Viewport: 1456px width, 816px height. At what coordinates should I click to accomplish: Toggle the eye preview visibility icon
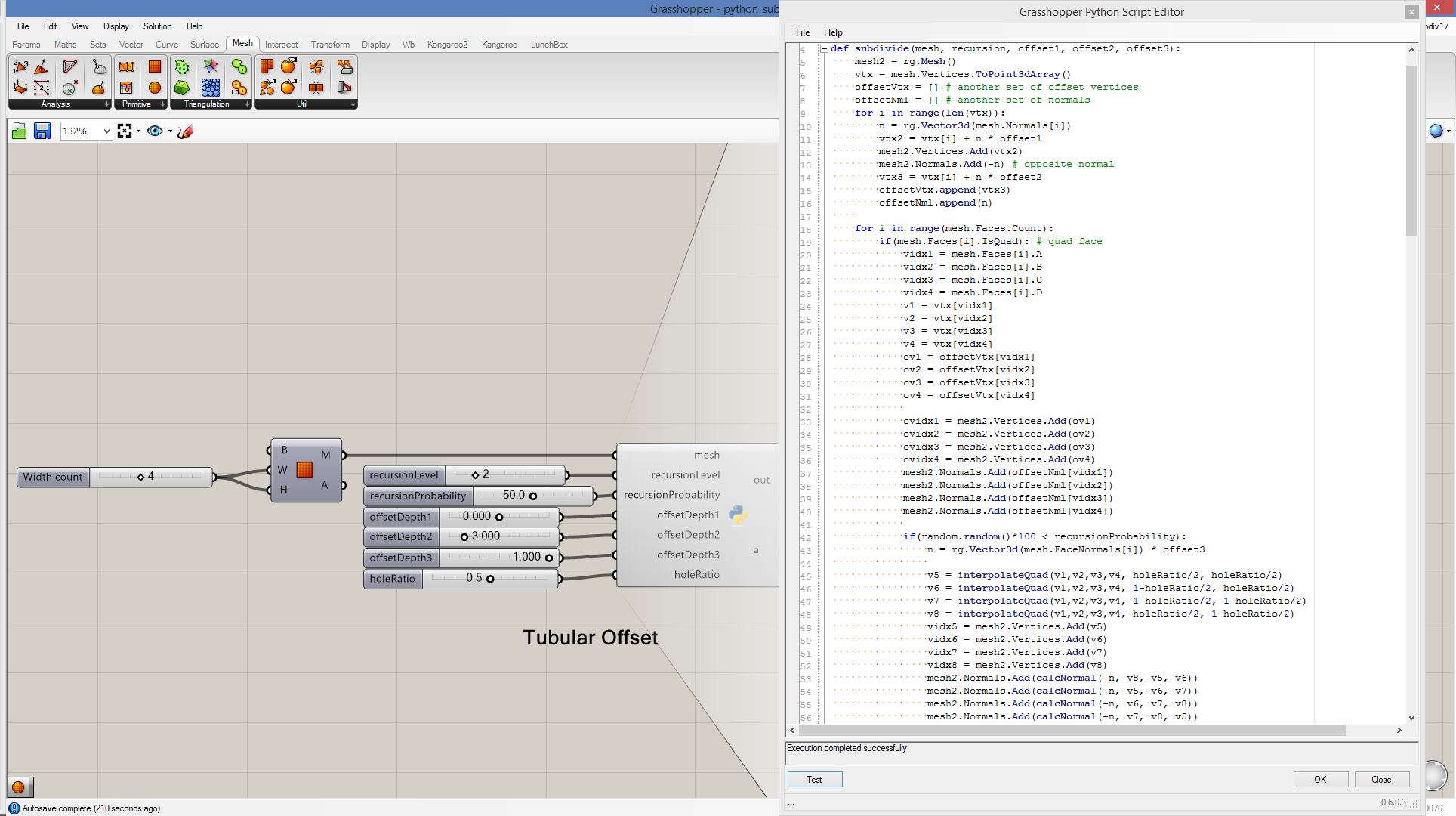[155, 131]
